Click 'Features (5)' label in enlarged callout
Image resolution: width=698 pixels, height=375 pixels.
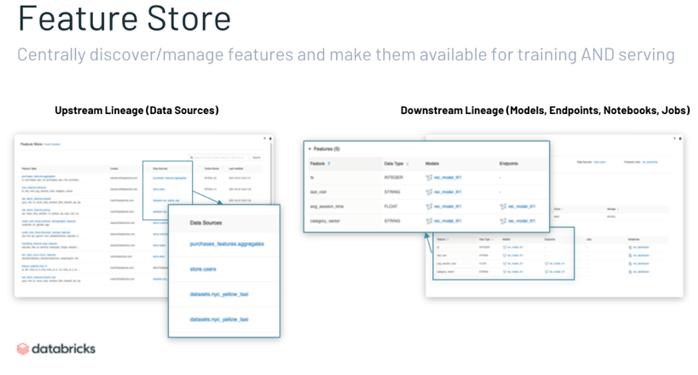click(327, 149)
